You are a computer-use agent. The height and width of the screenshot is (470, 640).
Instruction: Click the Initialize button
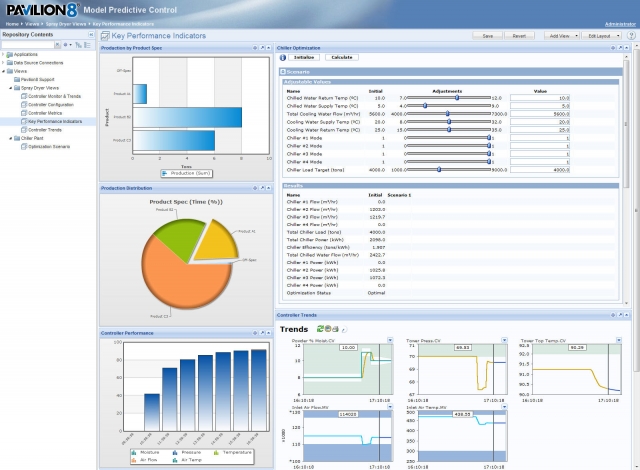point(304,58)
